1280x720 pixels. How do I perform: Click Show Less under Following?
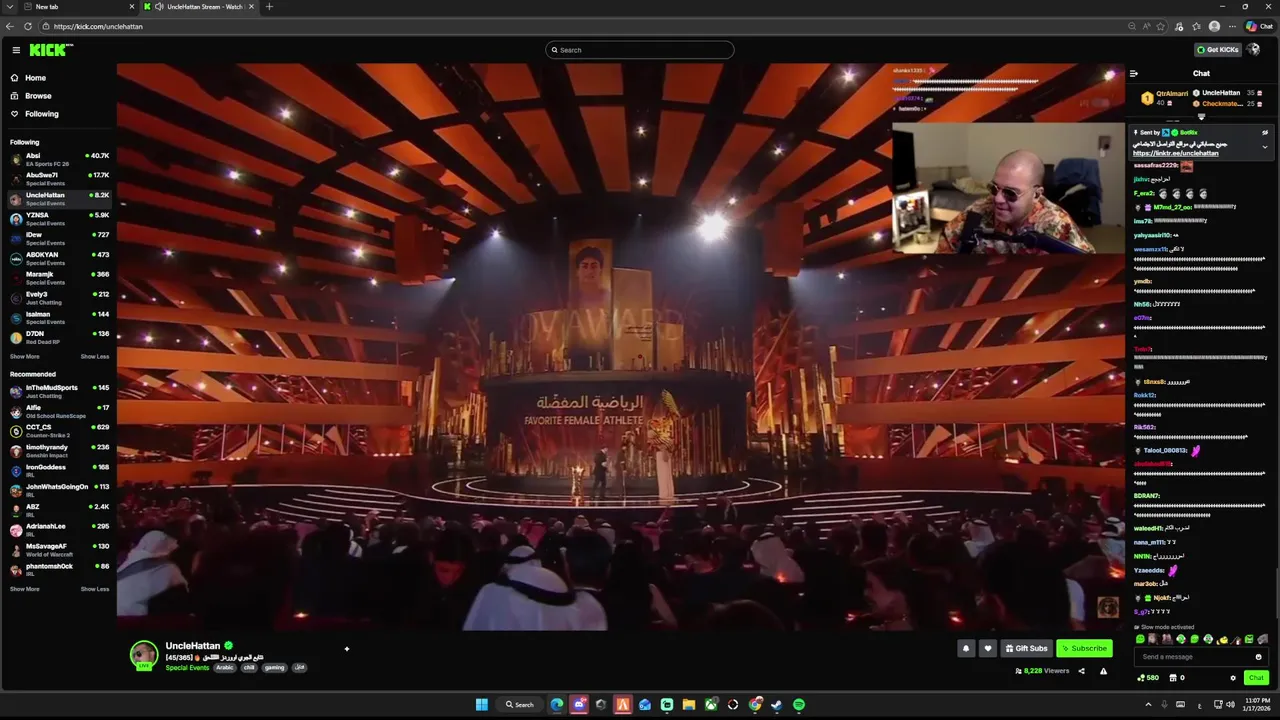[x=95, y=357]
